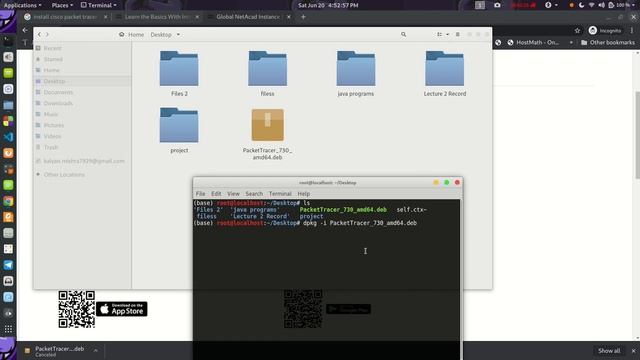Screen dimensions: 640x360
Task: Open Visual Studio Code from the dock
Action: (x=8, y=137)
